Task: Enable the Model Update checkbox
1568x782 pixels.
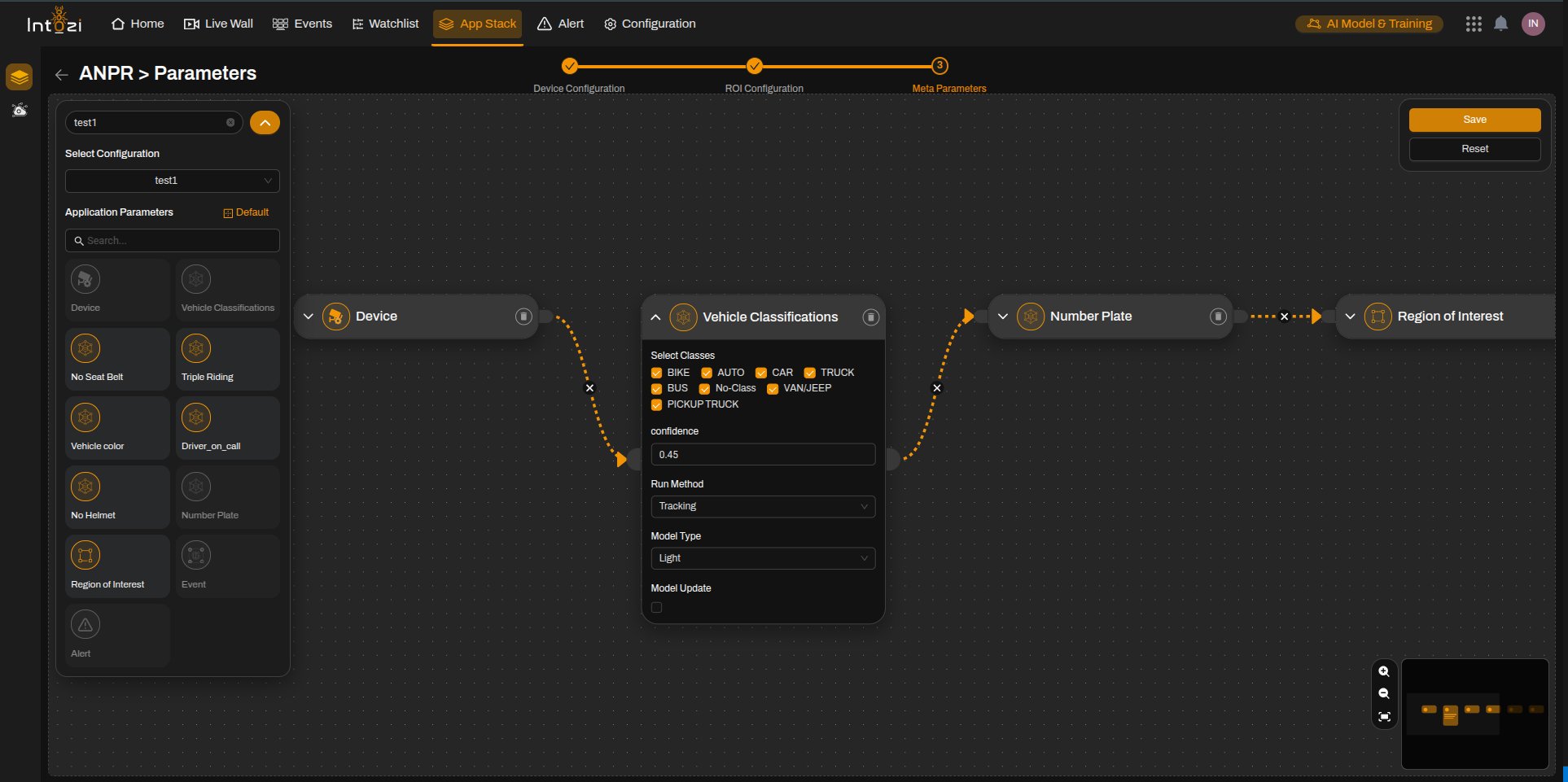Action: coord(657,608)
